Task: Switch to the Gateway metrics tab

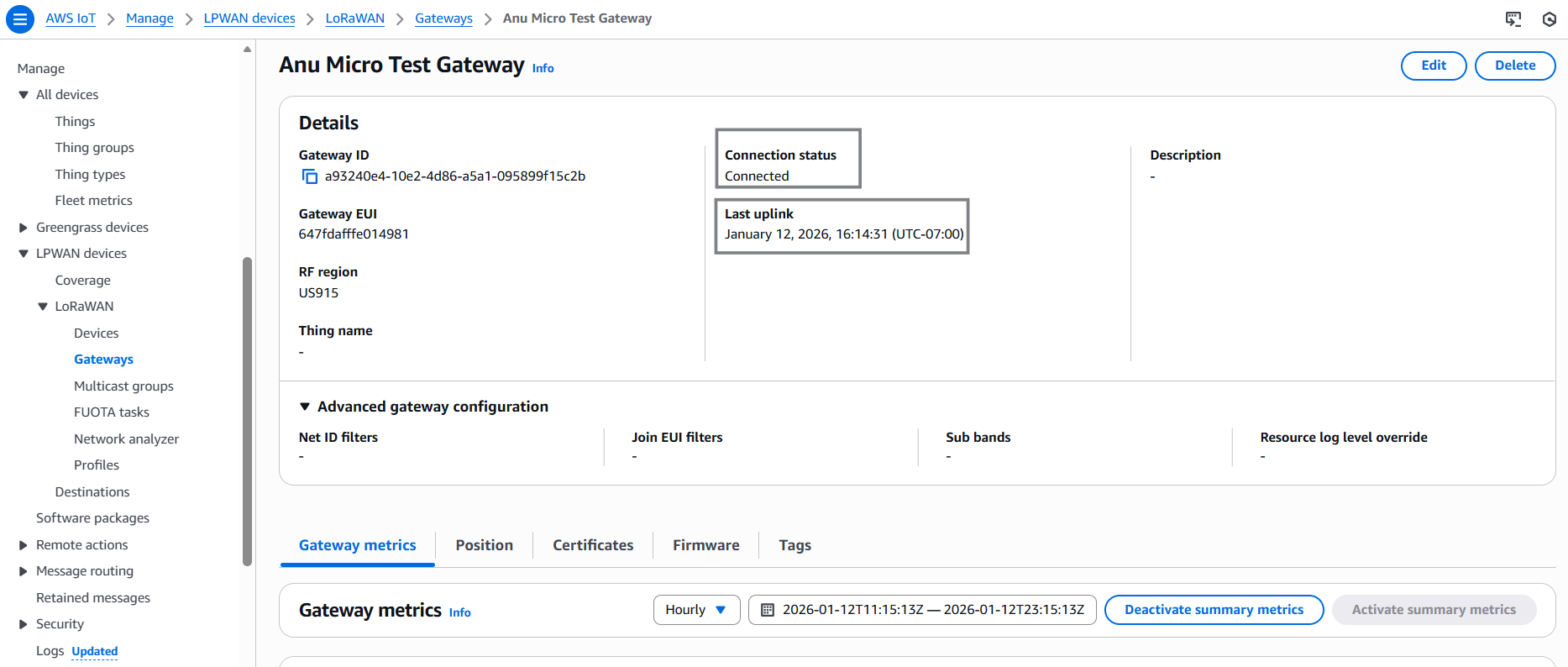Action: pyautogui.click(x=358, y=545)
